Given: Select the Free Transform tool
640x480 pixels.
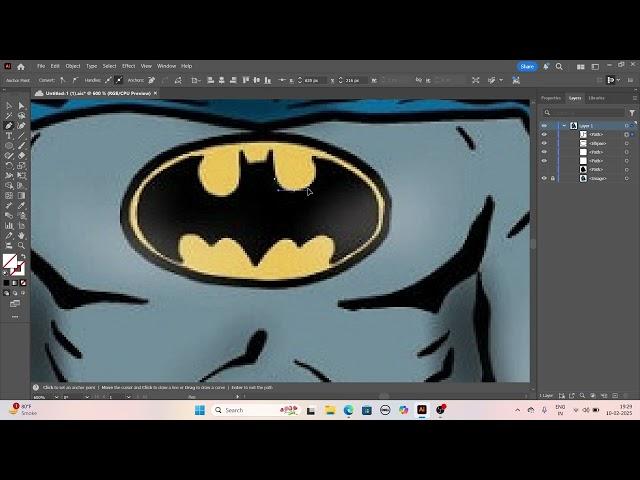Looking at the screenshot, I should pyautogui.click(x=21, y=176).
